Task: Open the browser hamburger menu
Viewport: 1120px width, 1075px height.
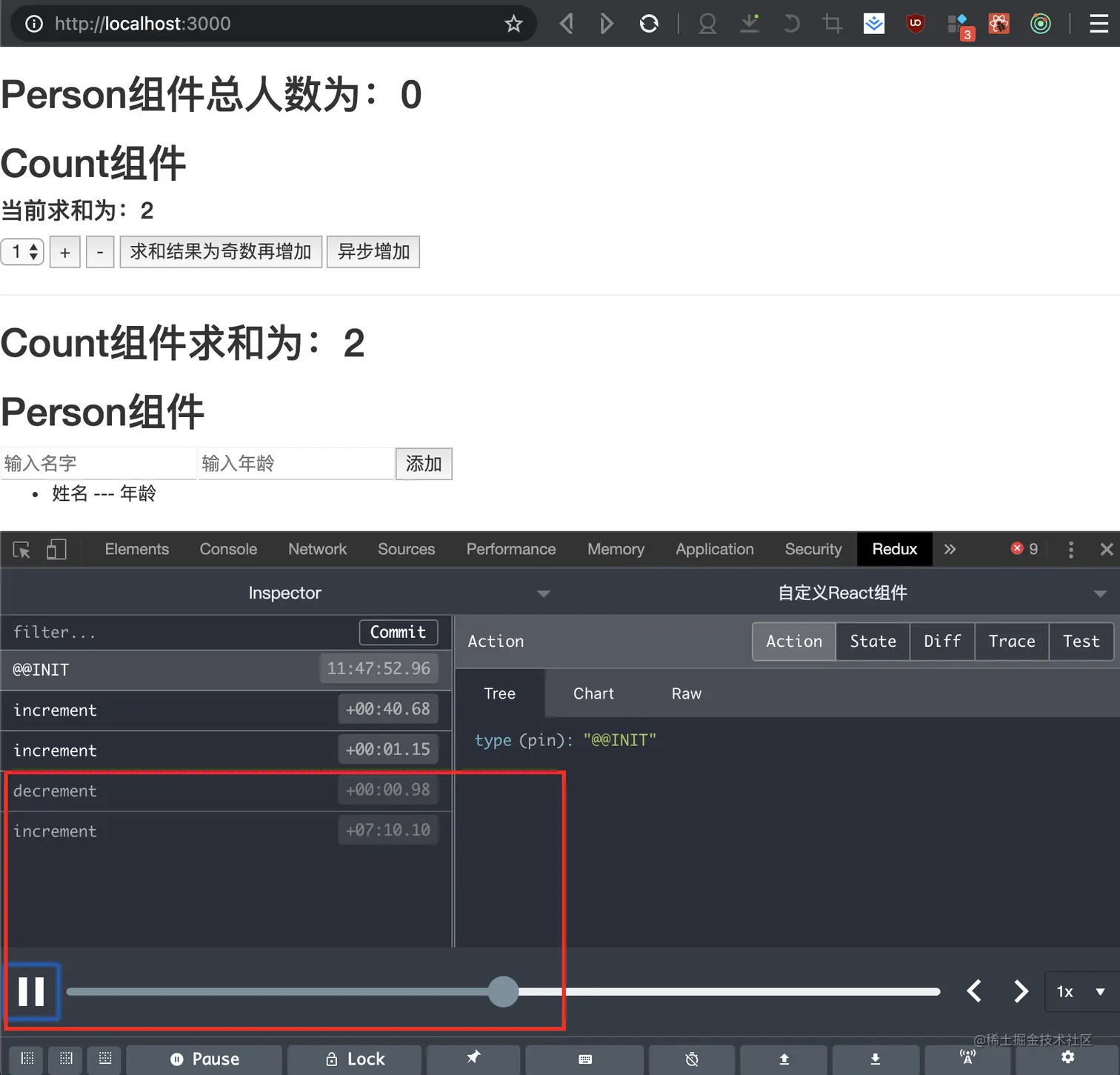Action: (1099, 24)
